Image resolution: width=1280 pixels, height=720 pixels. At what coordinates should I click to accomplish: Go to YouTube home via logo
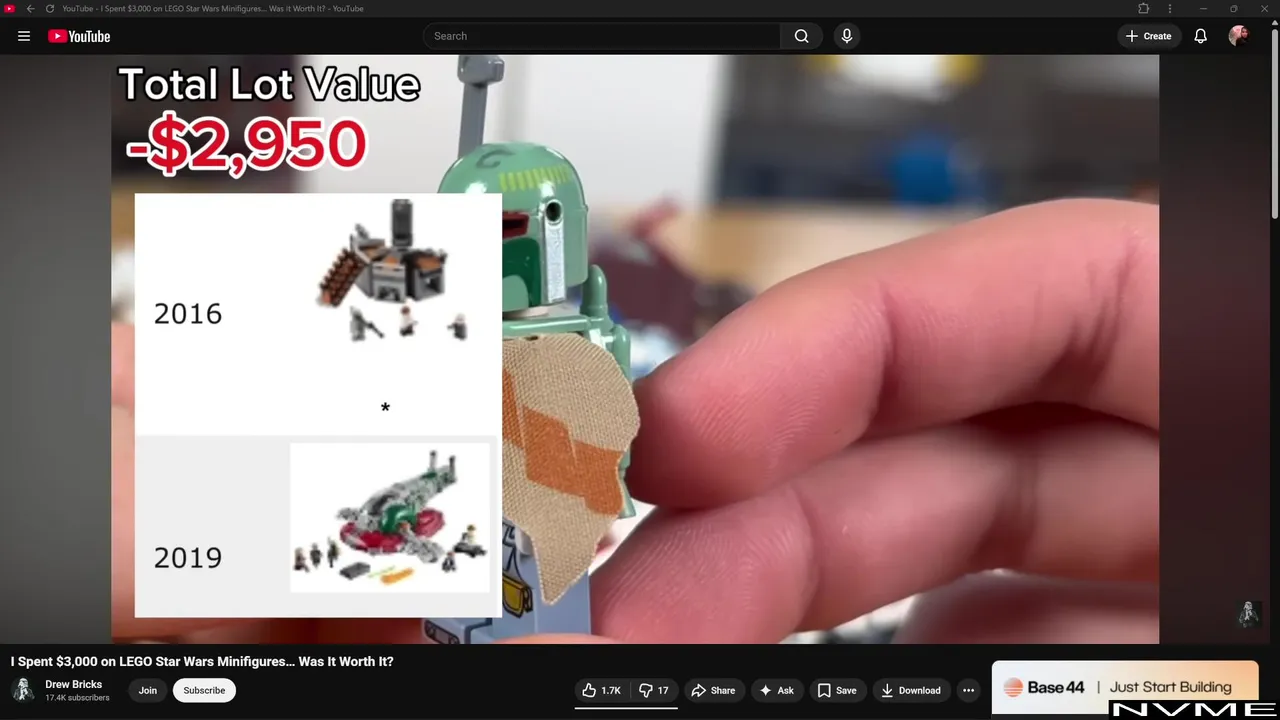79,36
